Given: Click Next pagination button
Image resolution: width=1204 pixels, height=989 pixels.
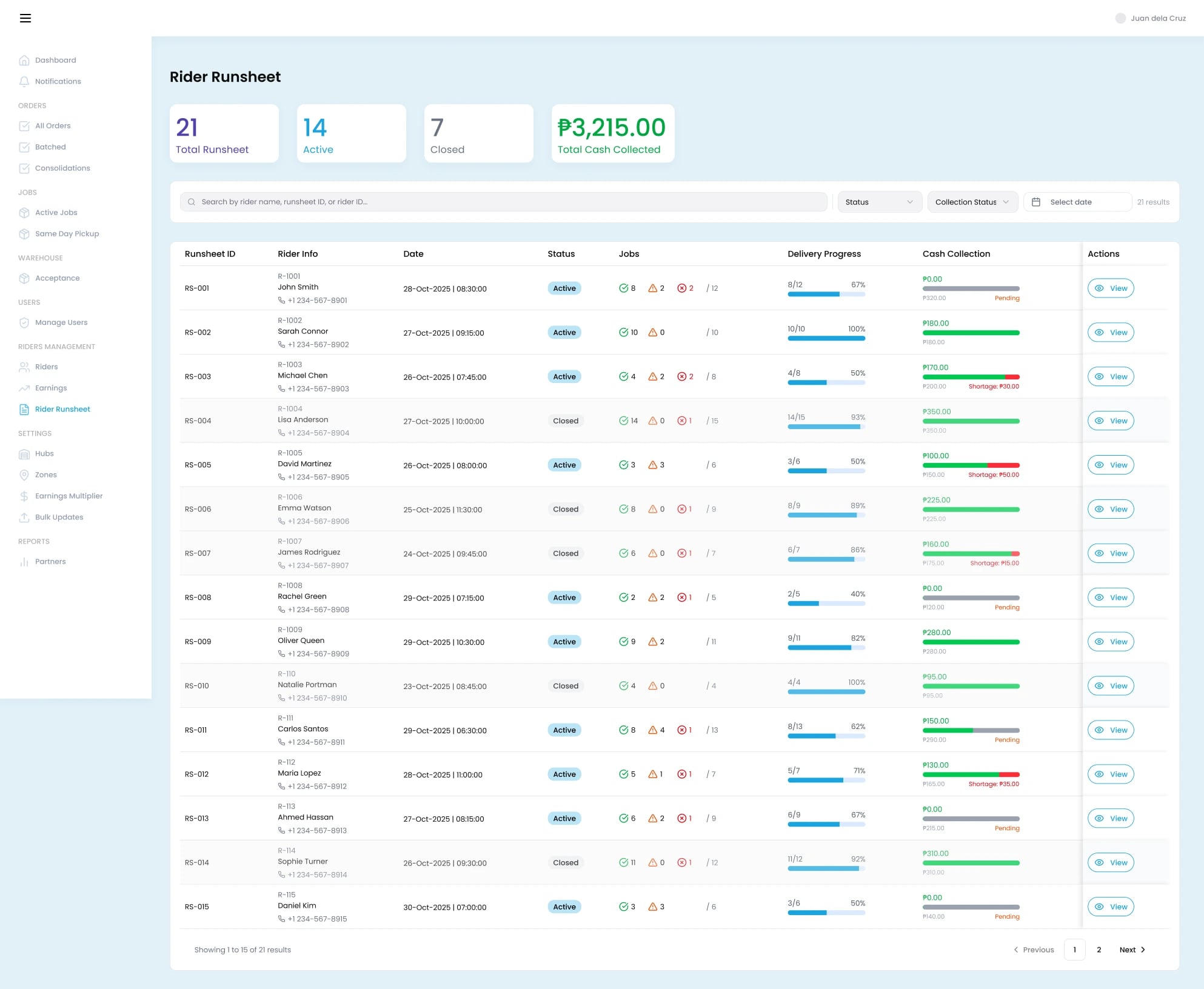Looking at the screenshot, I should tap(1132, 950).
